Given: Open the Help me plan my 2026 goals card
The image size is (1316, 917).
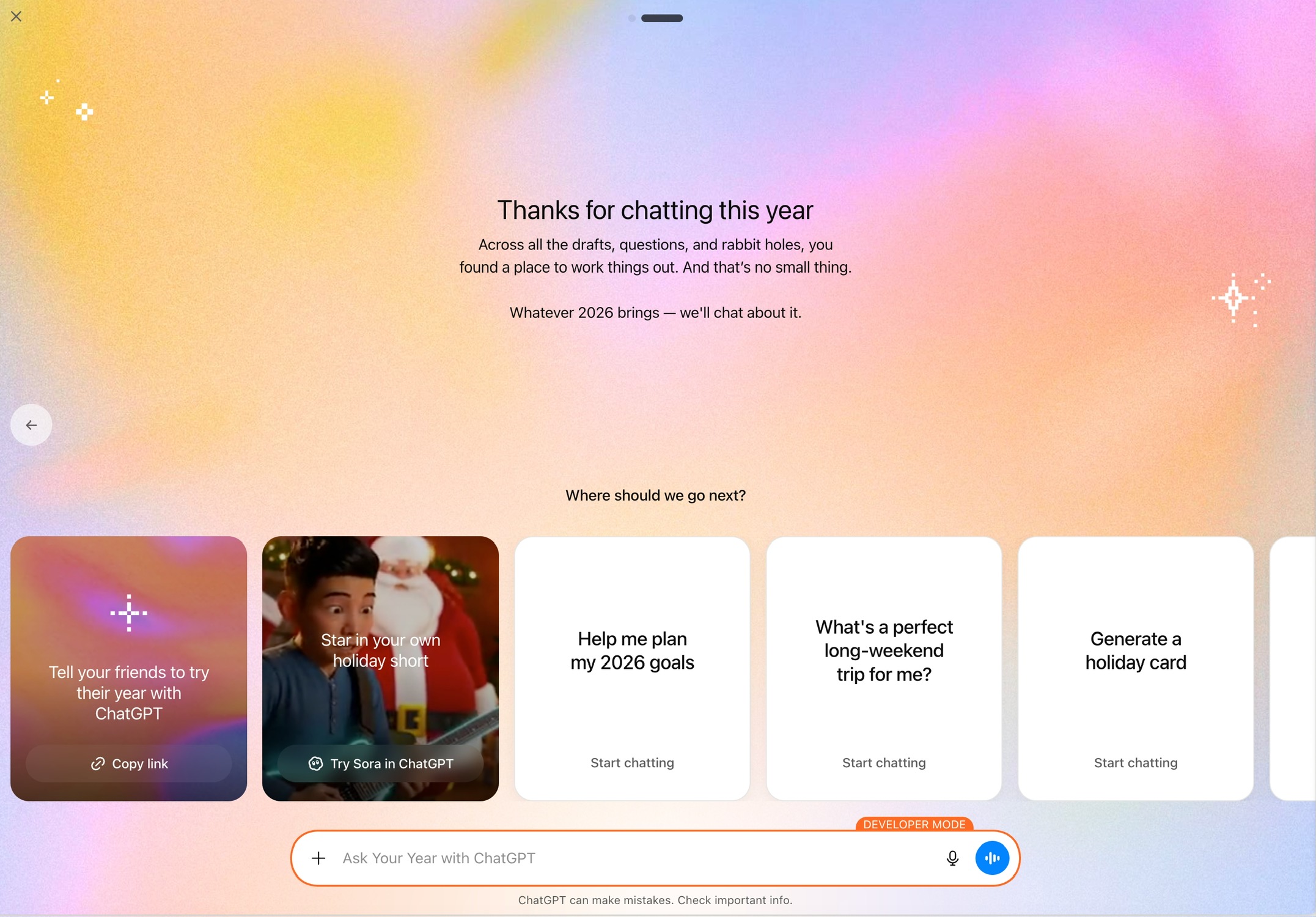Looking at the screenshot, I should [x=633, y=669].
